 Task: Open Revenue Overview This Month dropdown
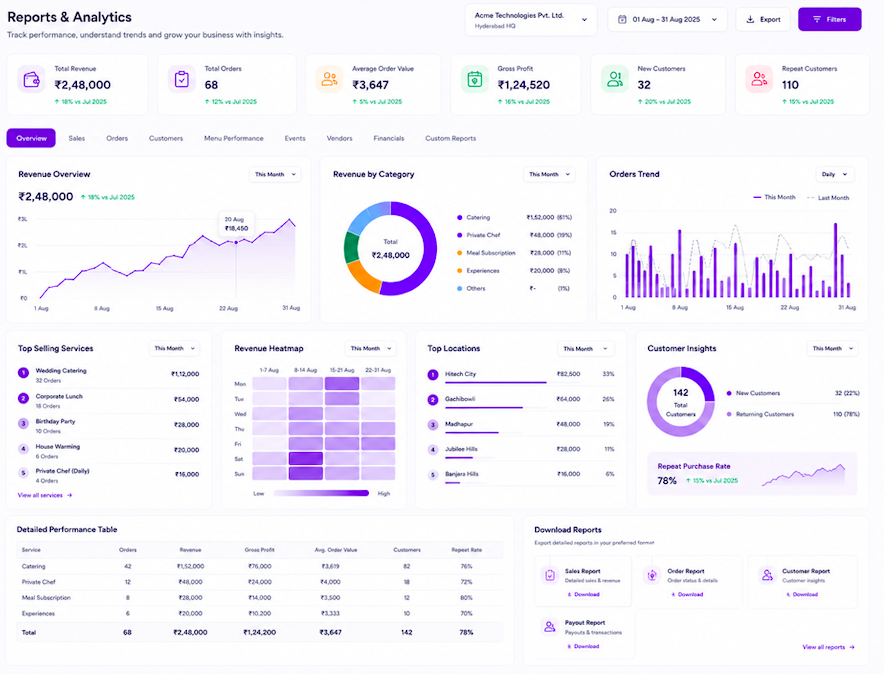[x=275, y=175]
